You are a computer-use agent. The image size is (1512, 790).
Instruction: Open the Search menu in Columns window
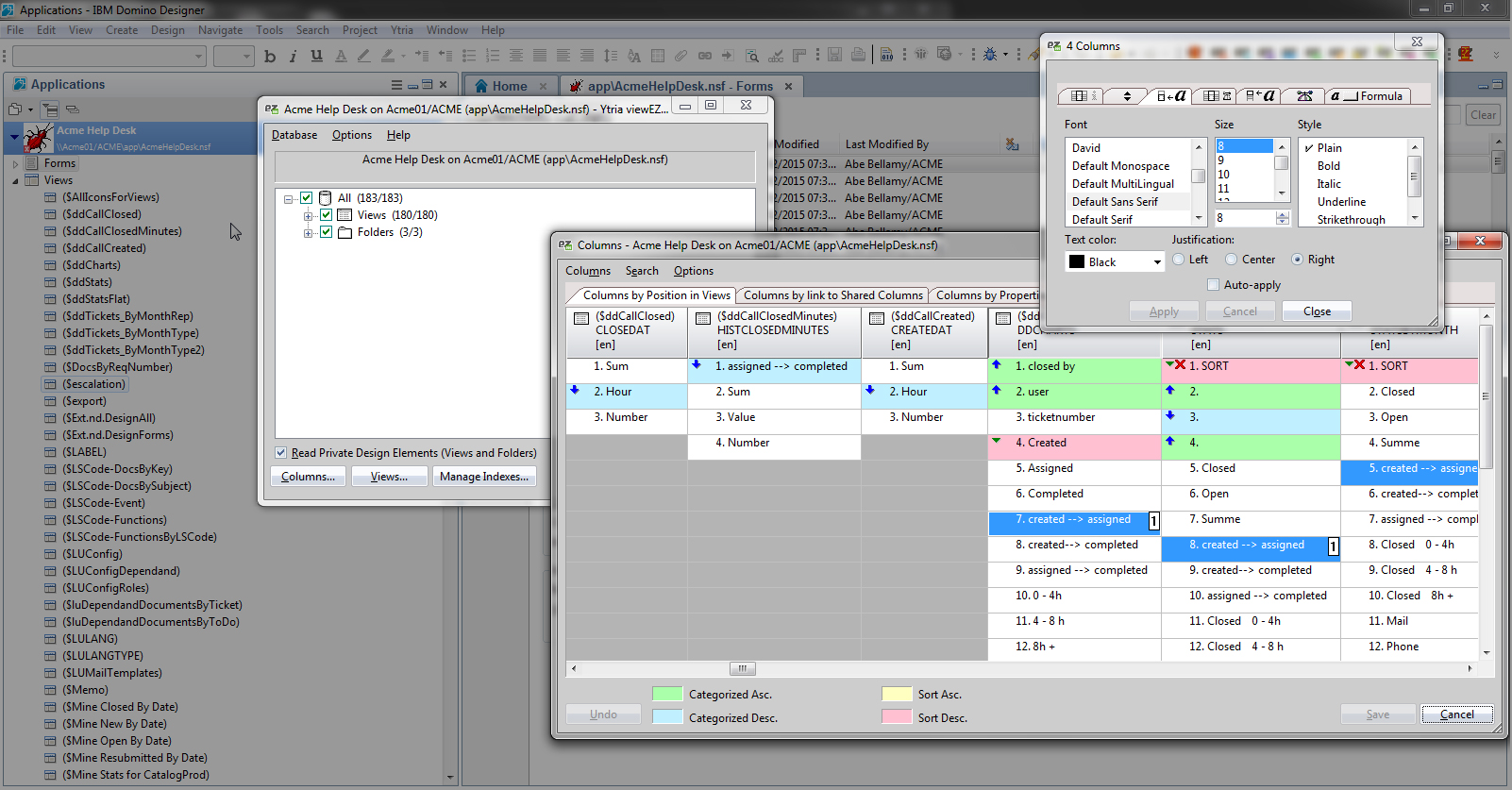click(642, 271)
